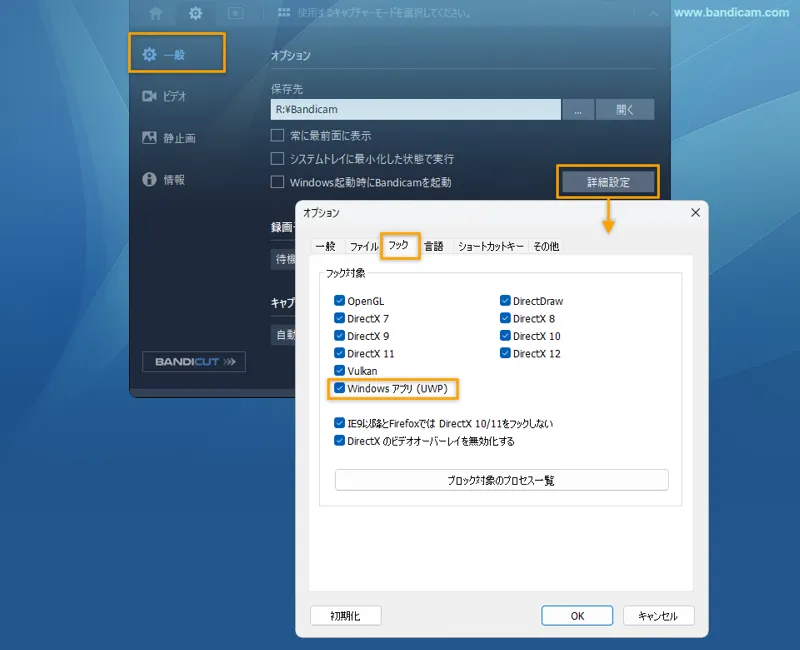Screen dimensions: 800x650
Task: Toggle the Windows アプリ (UWP) checkbox
Action: (339, 388)
